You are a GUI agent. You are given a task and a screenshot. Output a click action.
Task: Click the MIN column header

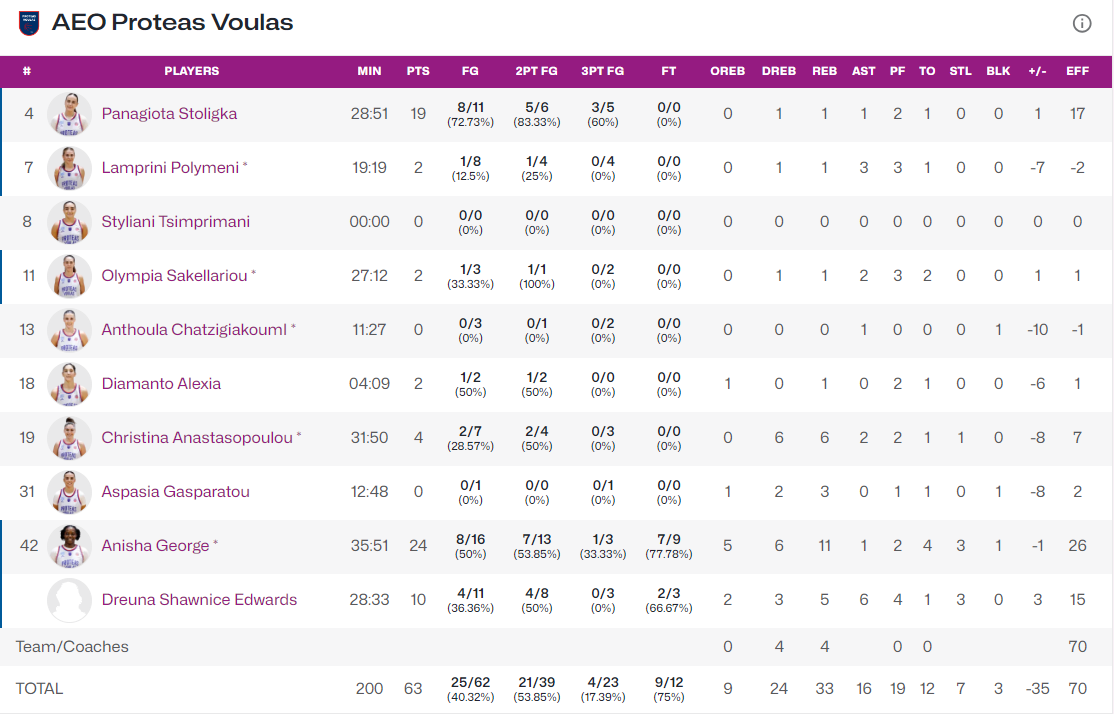coord(369,71)
